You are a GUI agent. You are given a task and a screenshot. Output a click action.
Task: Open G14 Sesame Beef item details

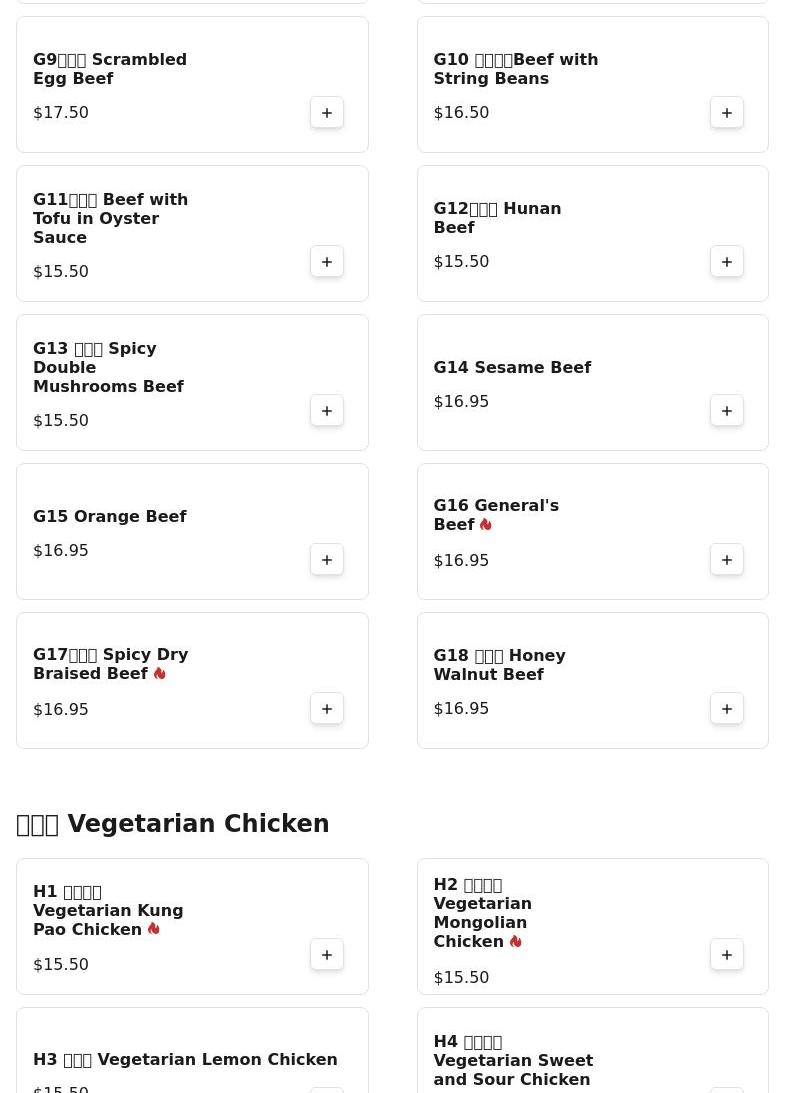[512, 368]
